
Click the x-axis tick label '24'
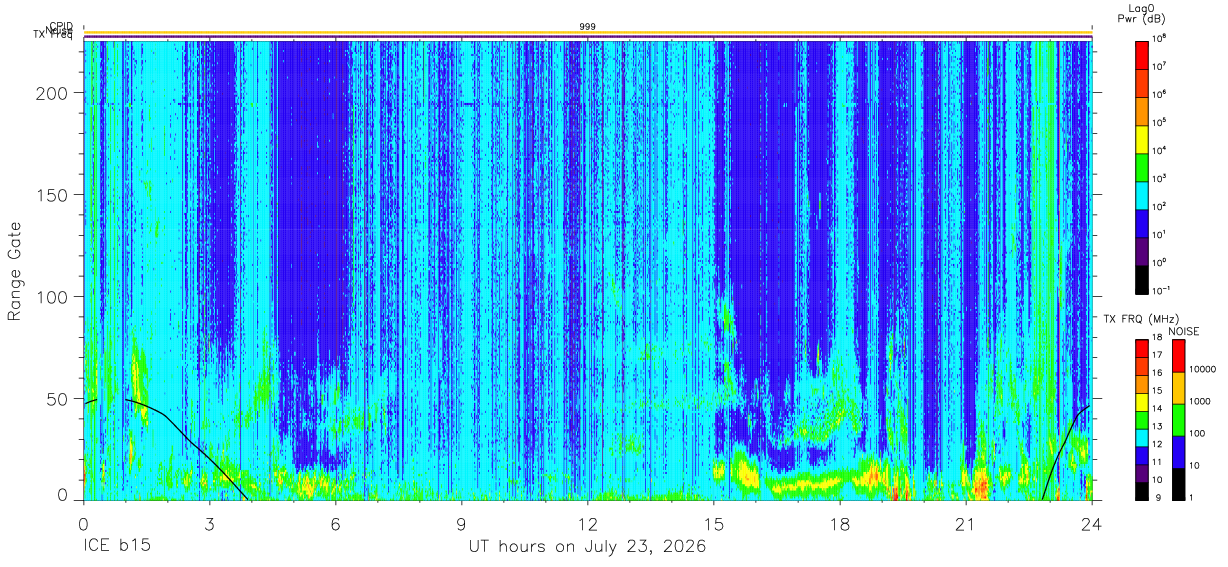1091,523
